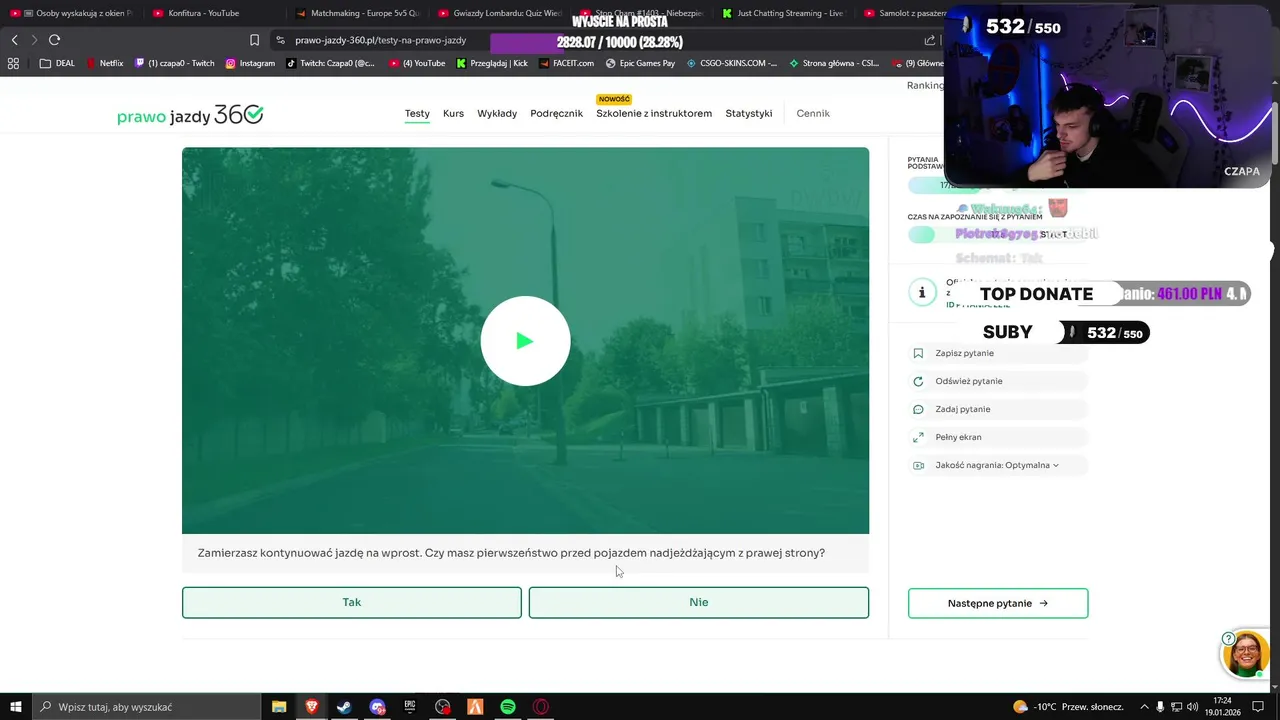
Task: Open Epic Games Launcher from taskbar
Action: click(410, 707)
